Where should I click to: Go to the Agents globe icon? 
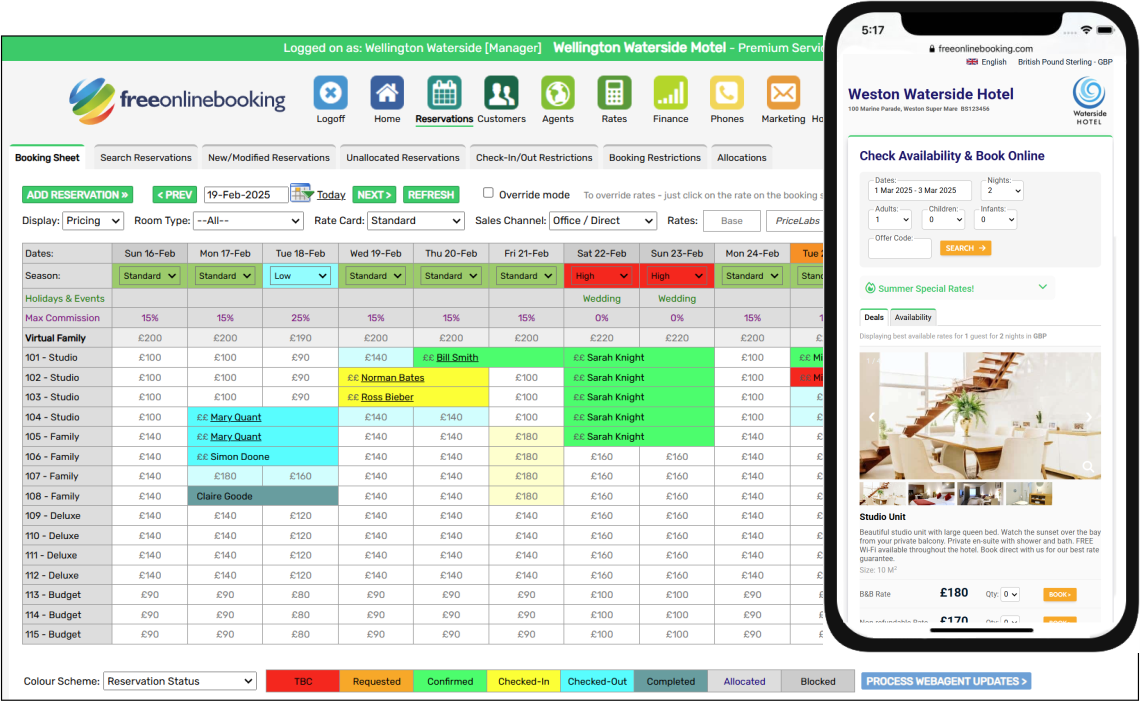[558, 93]
